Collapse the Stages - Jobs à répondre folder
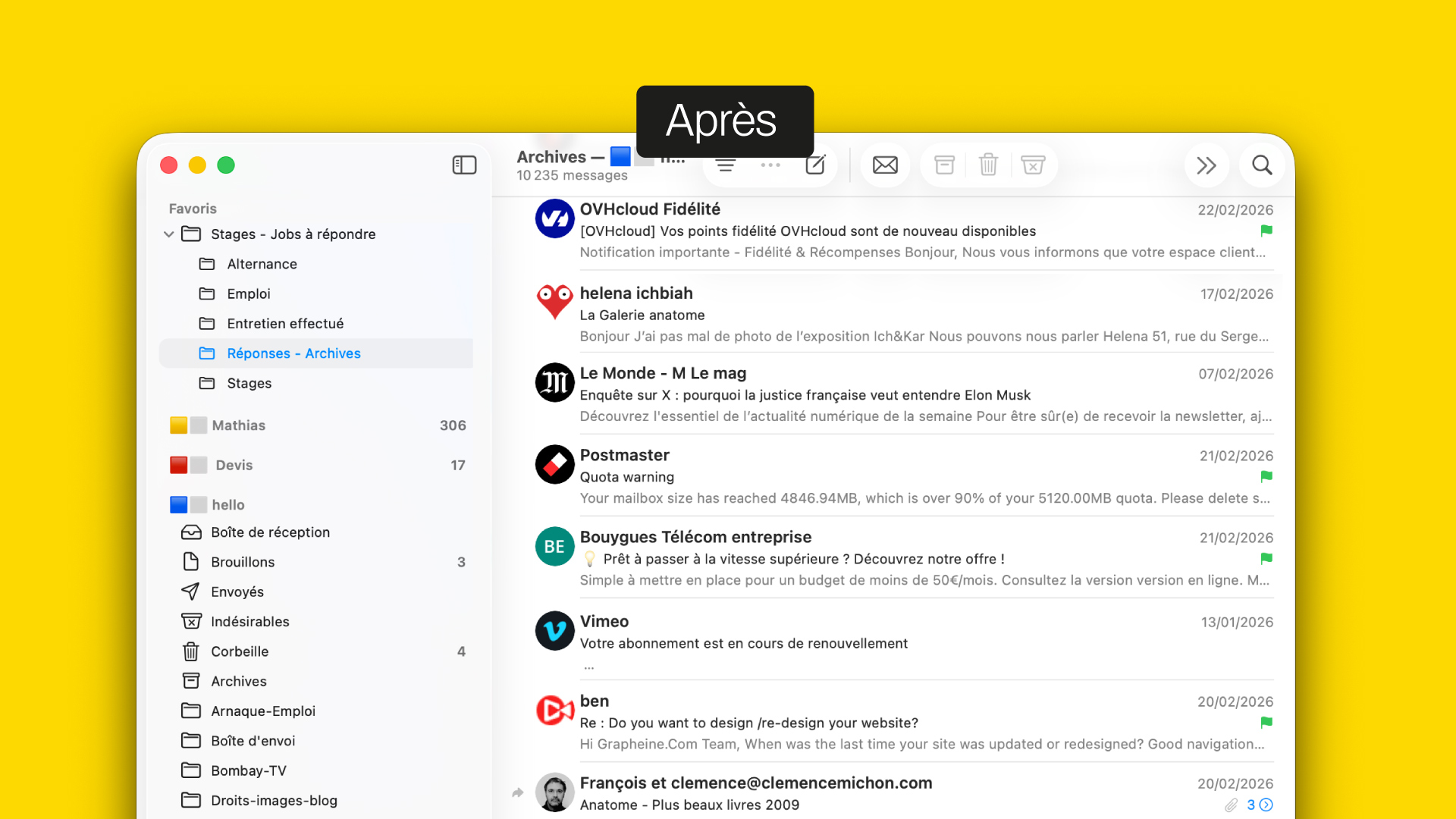This screenshot has height=819, width=1456. [x=168, y=234]
